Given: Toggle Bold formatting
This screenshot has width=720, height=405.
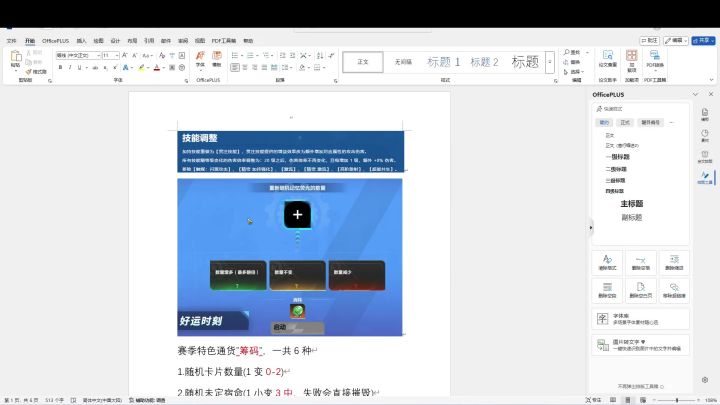Looking at the screenshot, I should tap(60, 68).
